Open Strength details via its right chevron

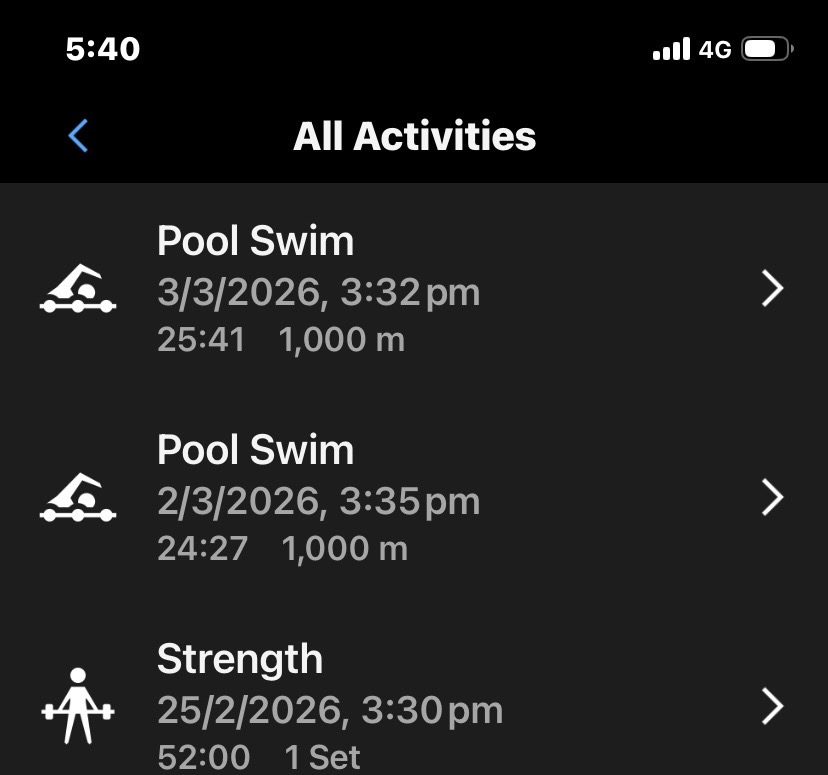[772, 706]
